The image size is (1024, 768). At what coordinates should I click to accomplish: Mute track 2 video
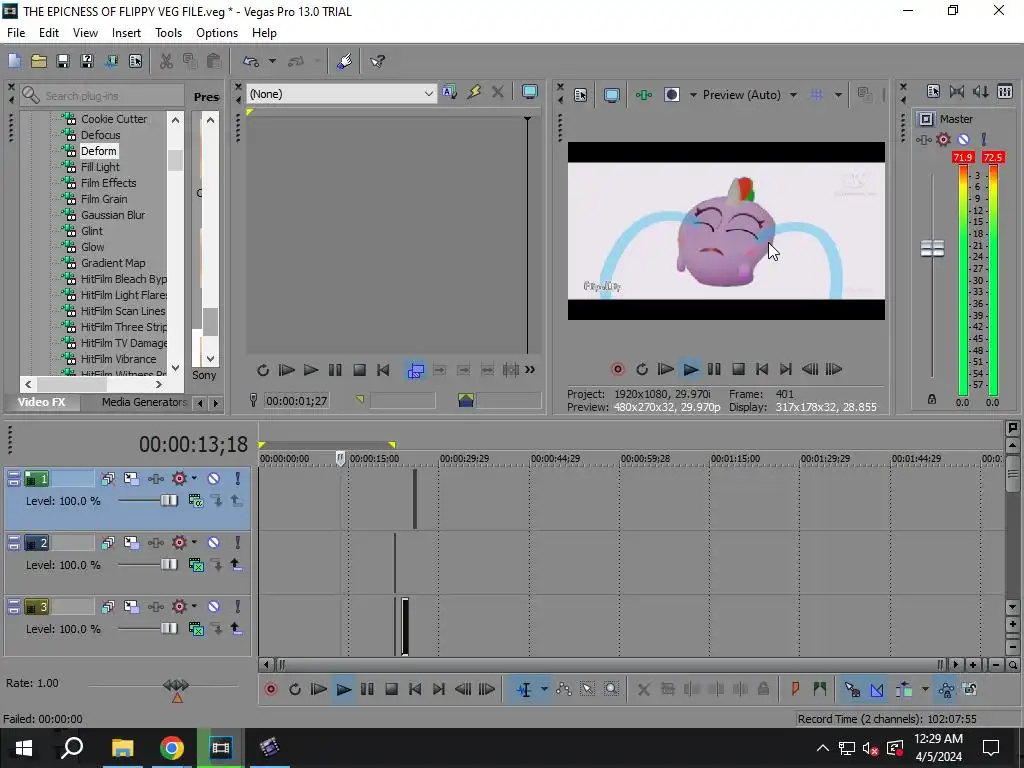[214, 543]
